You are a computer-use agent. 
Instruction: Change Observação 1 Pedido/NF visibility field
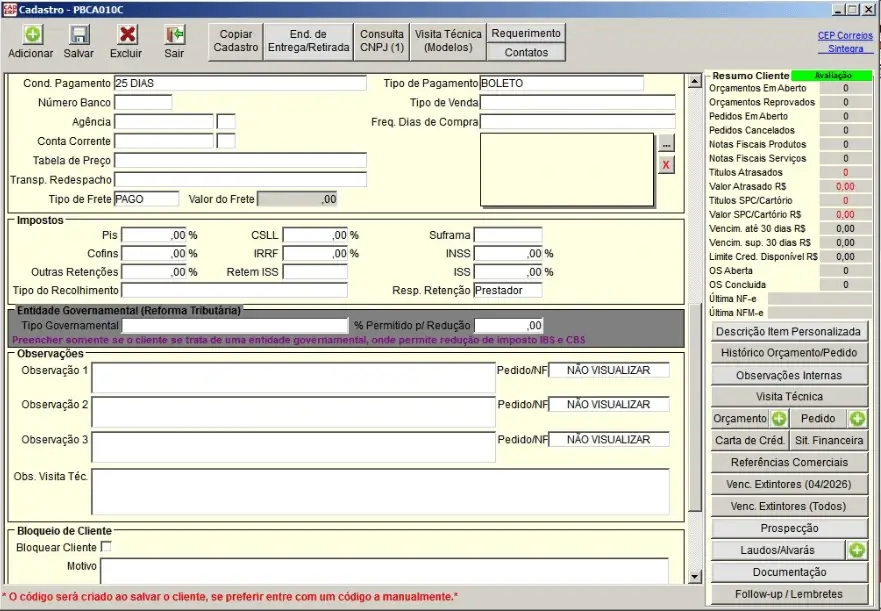(608, 370)
